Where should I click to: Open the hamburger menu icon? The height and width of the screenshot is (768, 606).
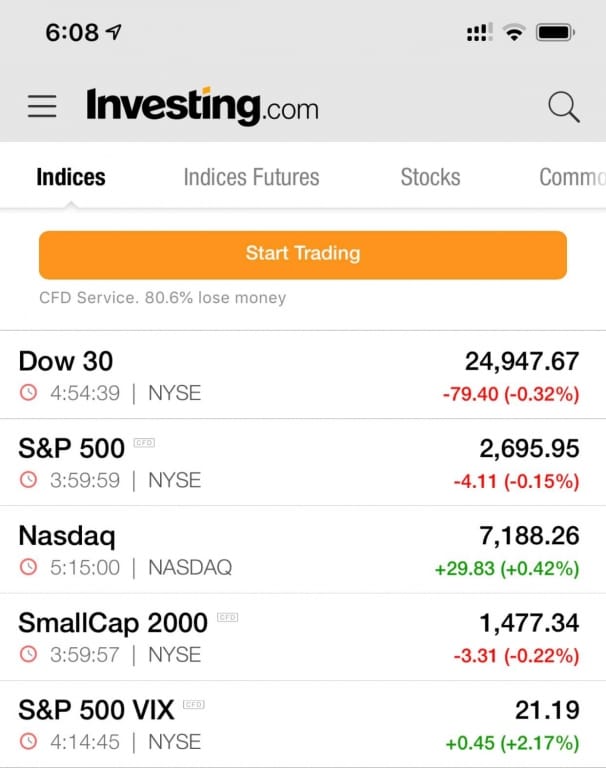click(x=42, y=106)
